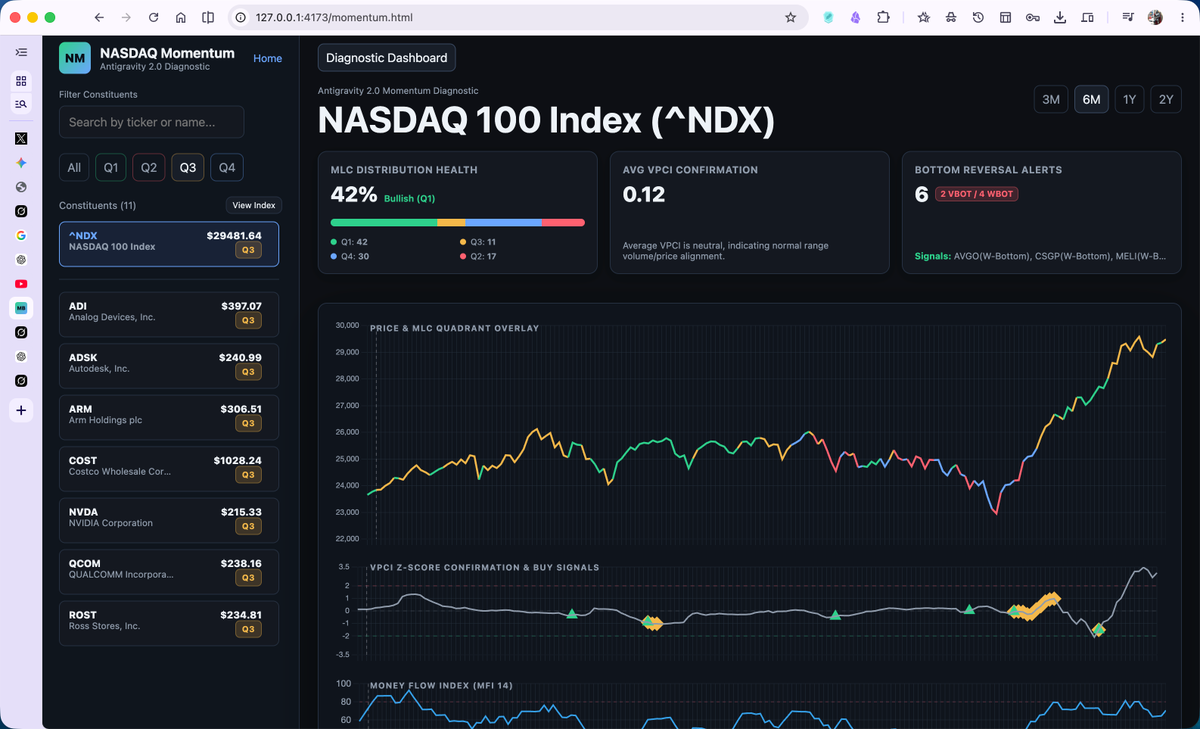This screenshot has height=729, width=1200.
Task: Go back using the browser back arrow
Action: coord(98,17)
